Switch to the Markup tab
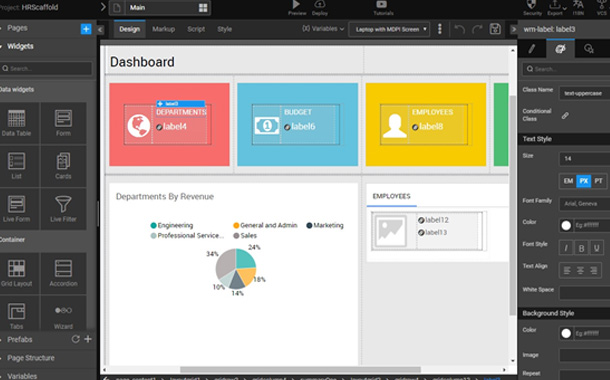610x380 pixels. tap(163, 29)
